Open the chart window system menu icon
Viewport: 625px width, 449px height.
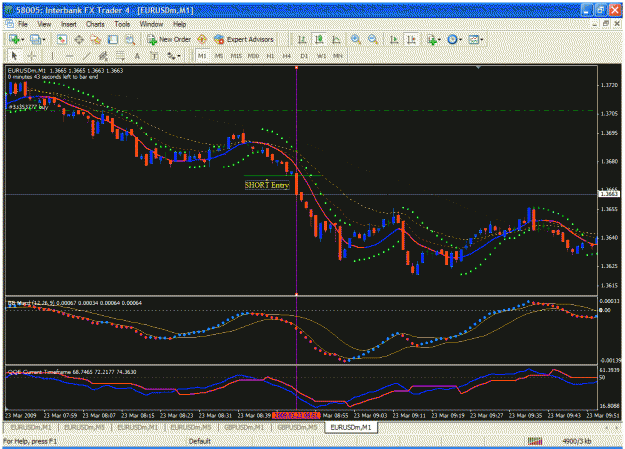point(9,24)
